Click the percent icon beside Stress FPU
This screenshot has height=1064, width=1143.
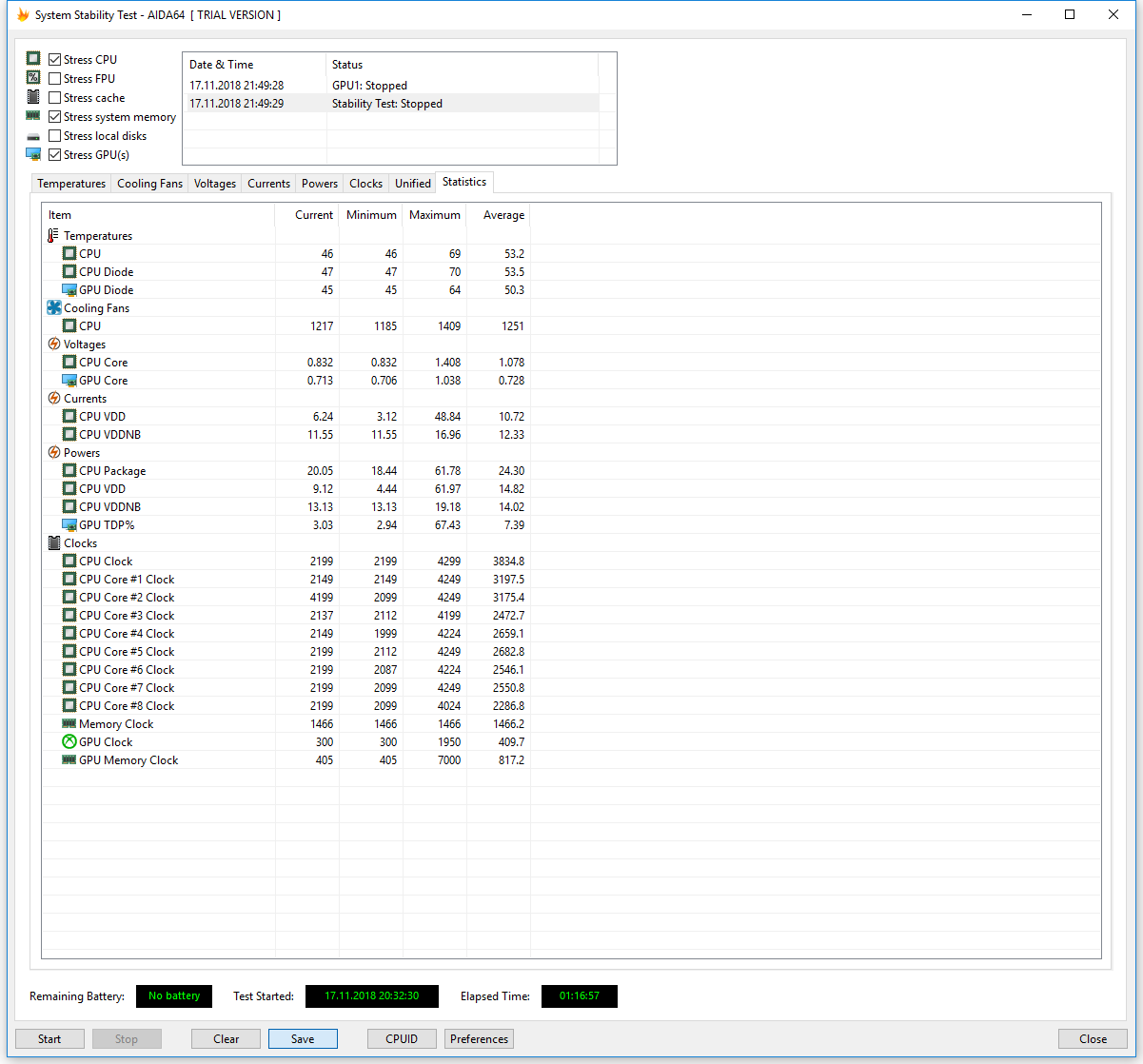(33, 78)
